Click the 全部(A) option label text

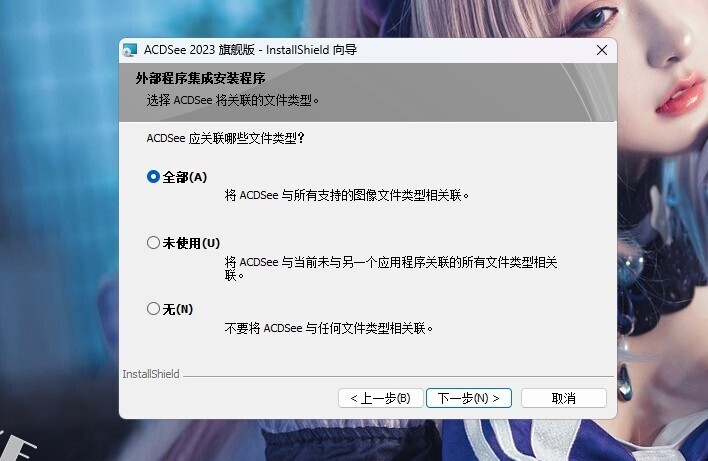tap(185, 177)
